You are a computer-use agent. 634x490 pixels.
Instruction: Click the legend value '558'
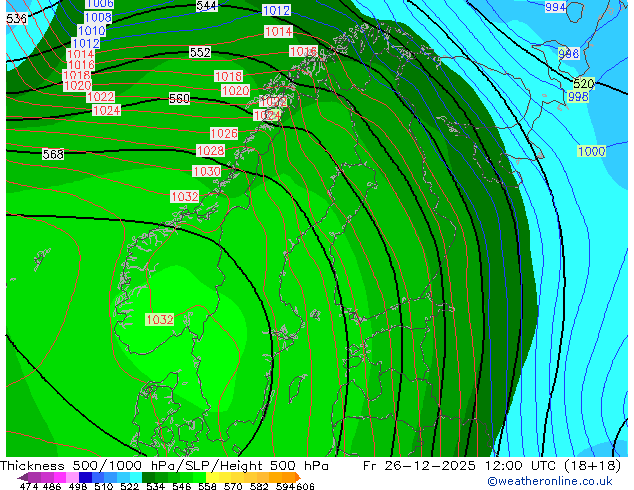207,486
